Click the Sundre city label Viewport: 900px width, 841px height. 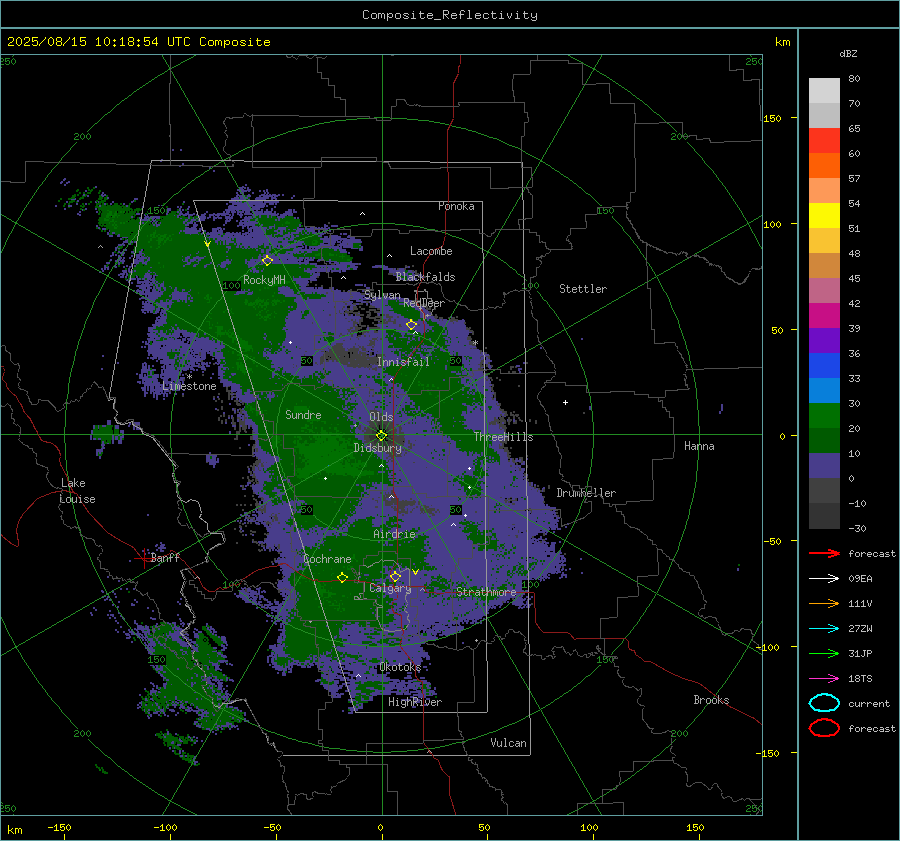click(x=303, y=415)
